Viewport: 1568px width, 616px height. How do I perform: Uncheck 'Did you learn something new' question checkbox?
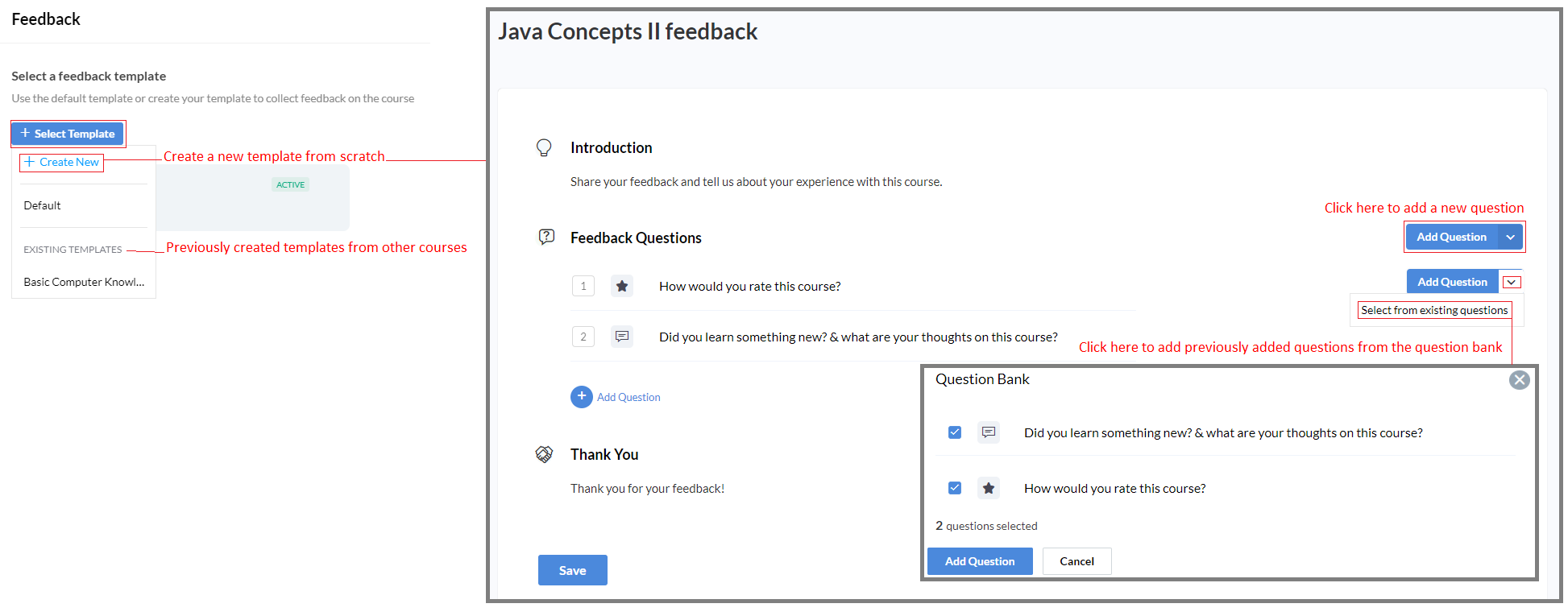[955, 432]
